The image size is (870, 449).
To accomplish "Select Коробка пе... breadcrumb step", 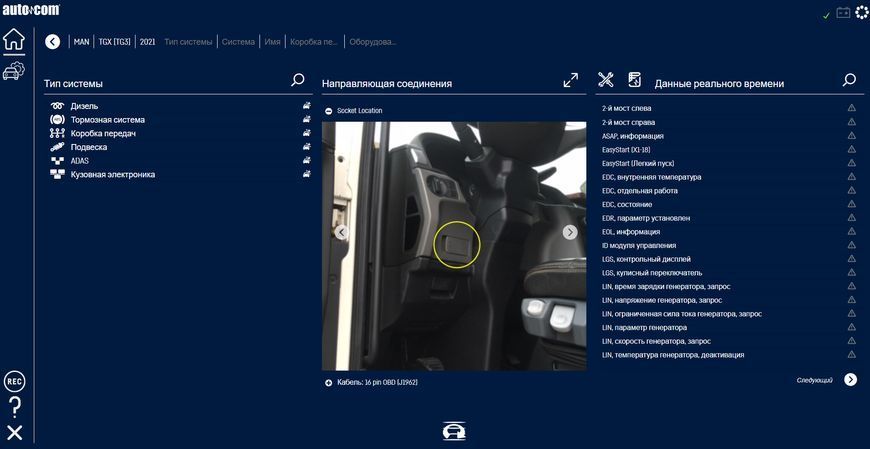I will [x=314, y=42].
